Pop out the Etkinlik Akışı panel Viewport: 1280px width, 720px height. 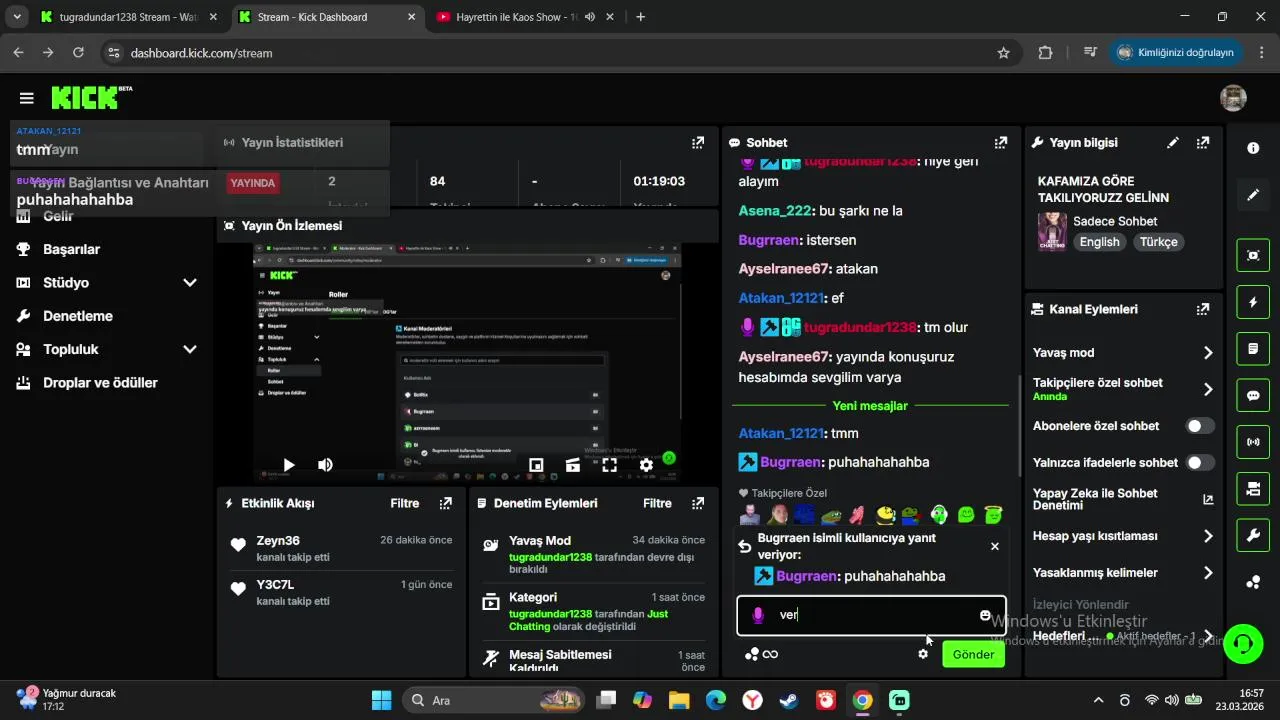446,503
